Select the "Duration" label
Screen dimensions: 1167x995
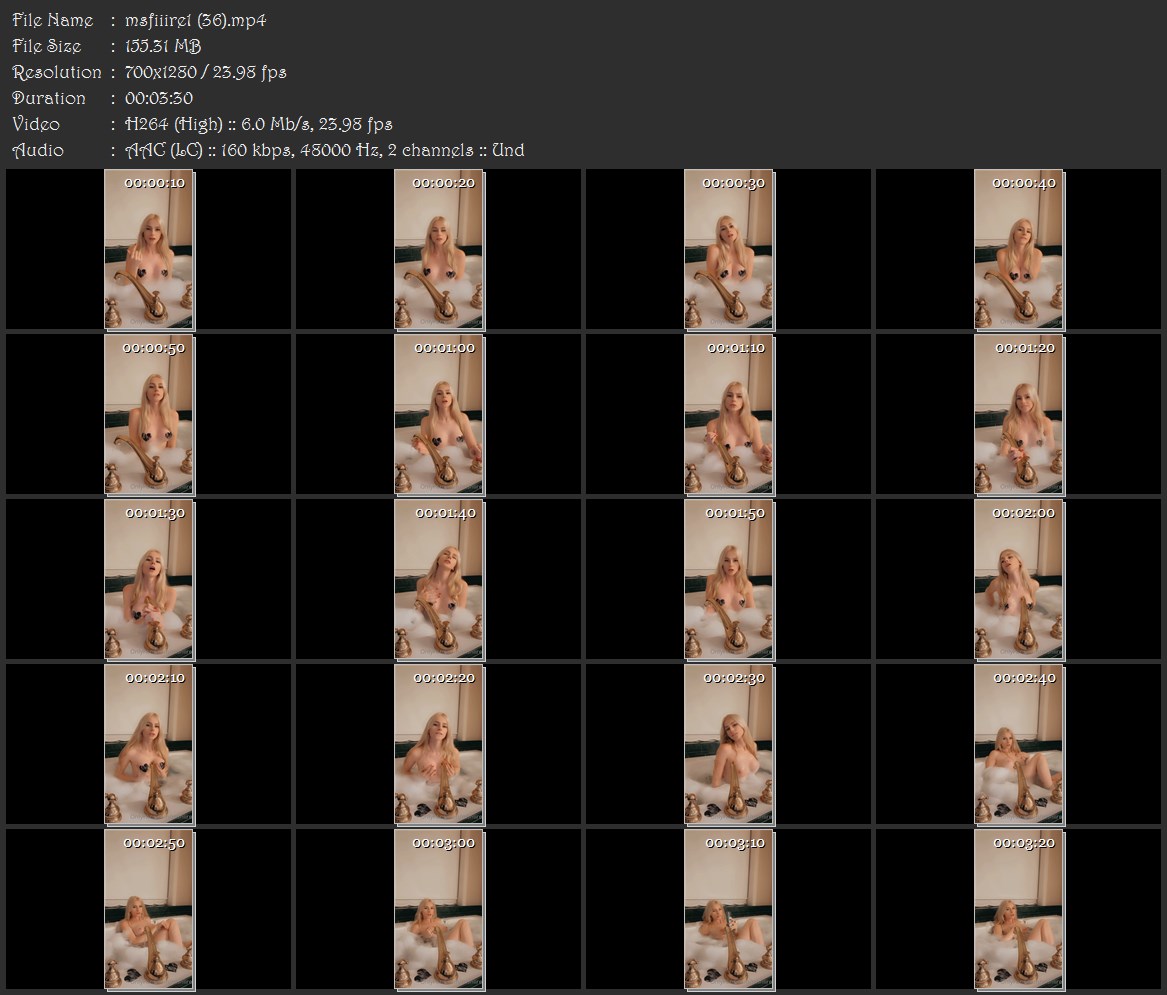coord(48,98)
